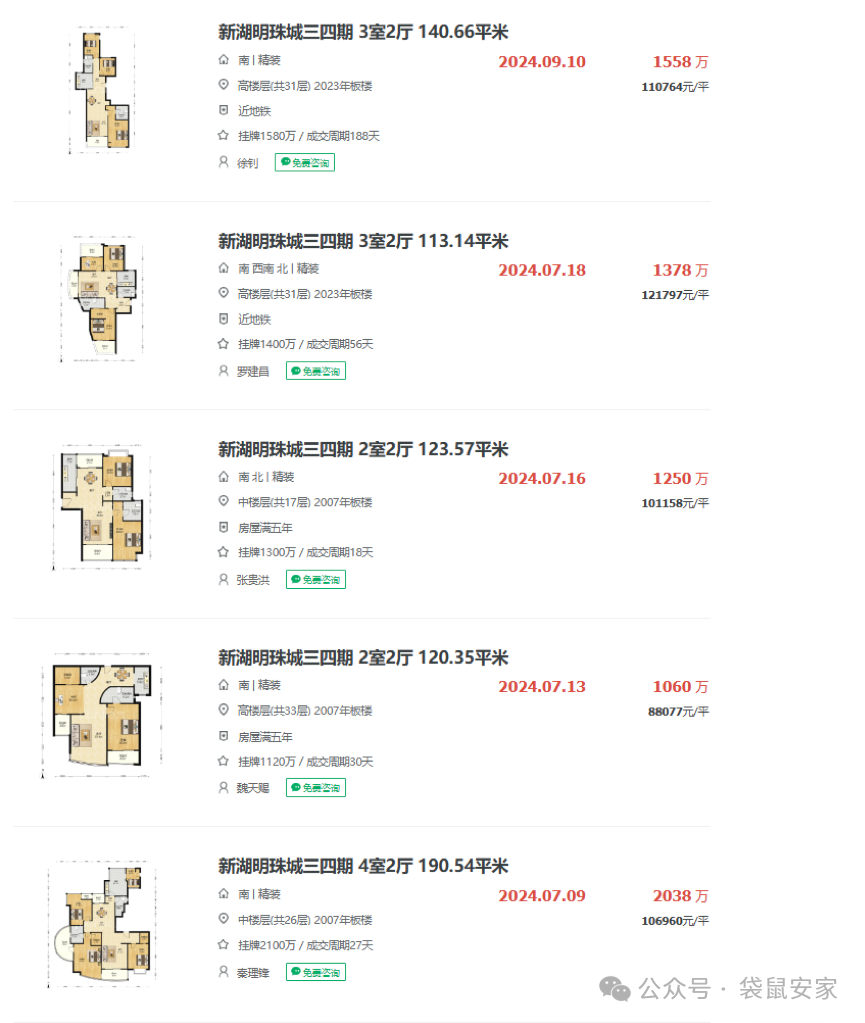Screen dimensions: 865x1023
Task: Click the agent person icon beside 徐钊
Action: [x=223, y=162]
